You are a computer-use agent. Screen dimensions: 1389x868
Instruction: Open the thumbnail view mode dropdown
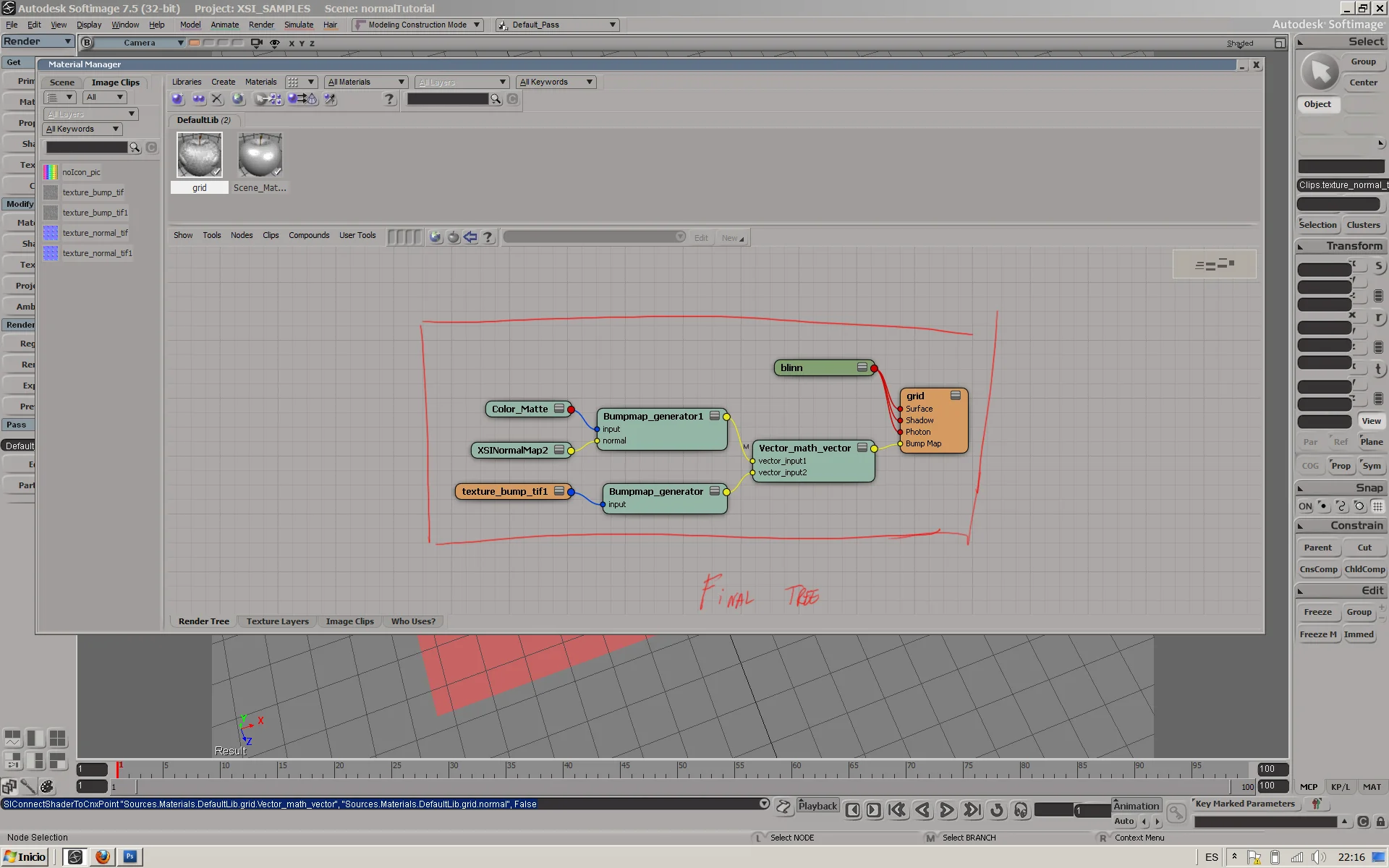pyautogui.click(x=301, y=82)
